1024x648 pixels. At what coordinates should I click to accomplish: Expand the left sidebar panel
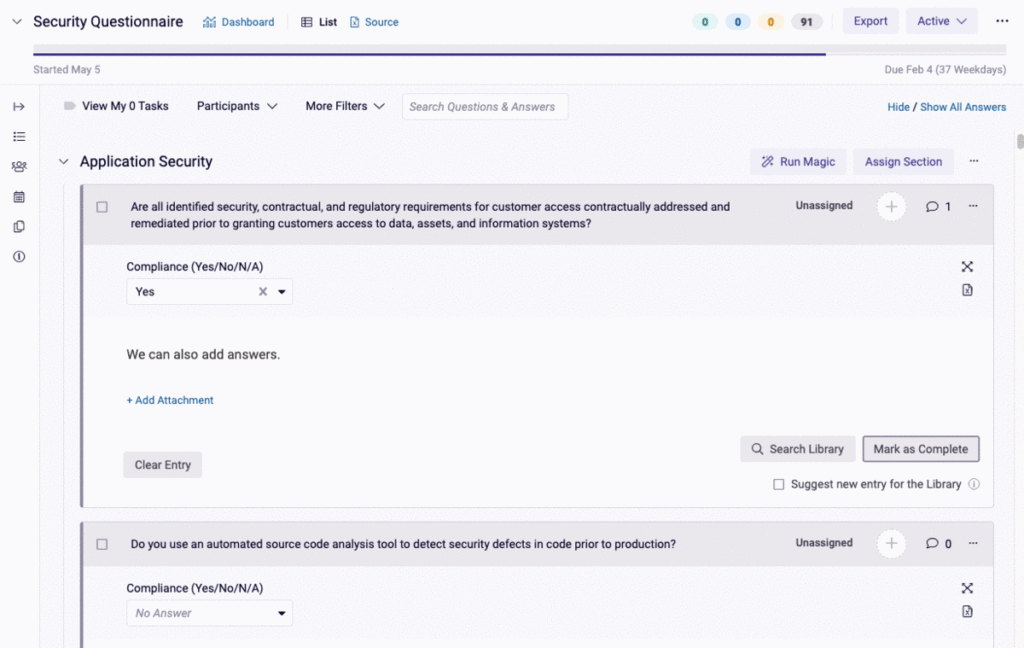[18, 105]
